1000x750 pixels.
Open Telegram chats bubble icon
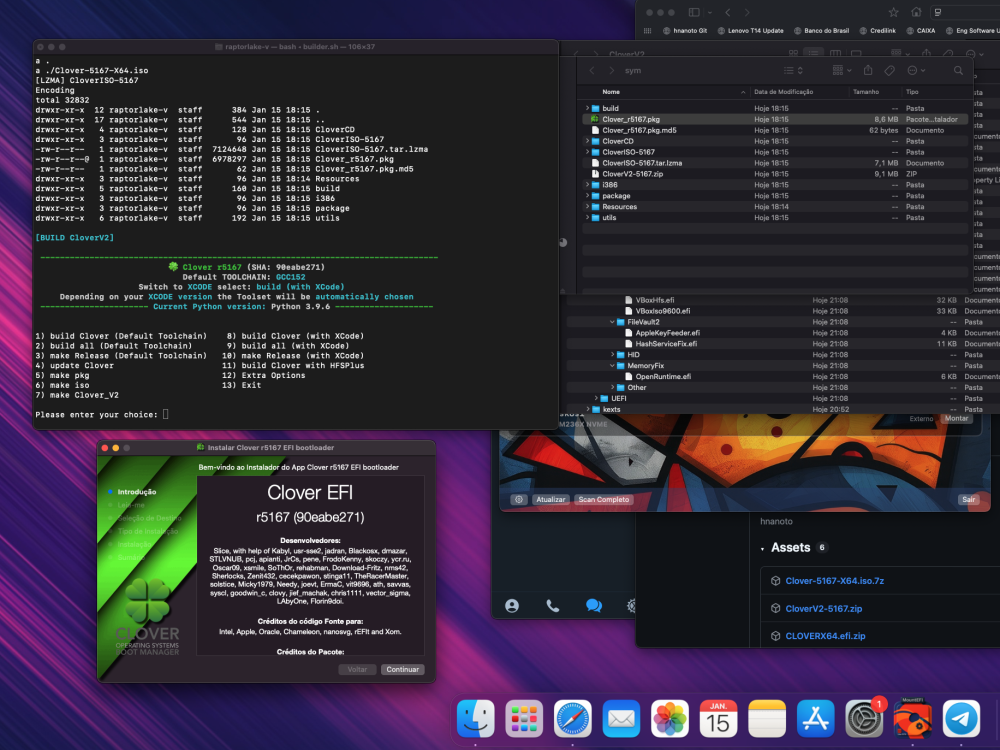coord(594,606)
